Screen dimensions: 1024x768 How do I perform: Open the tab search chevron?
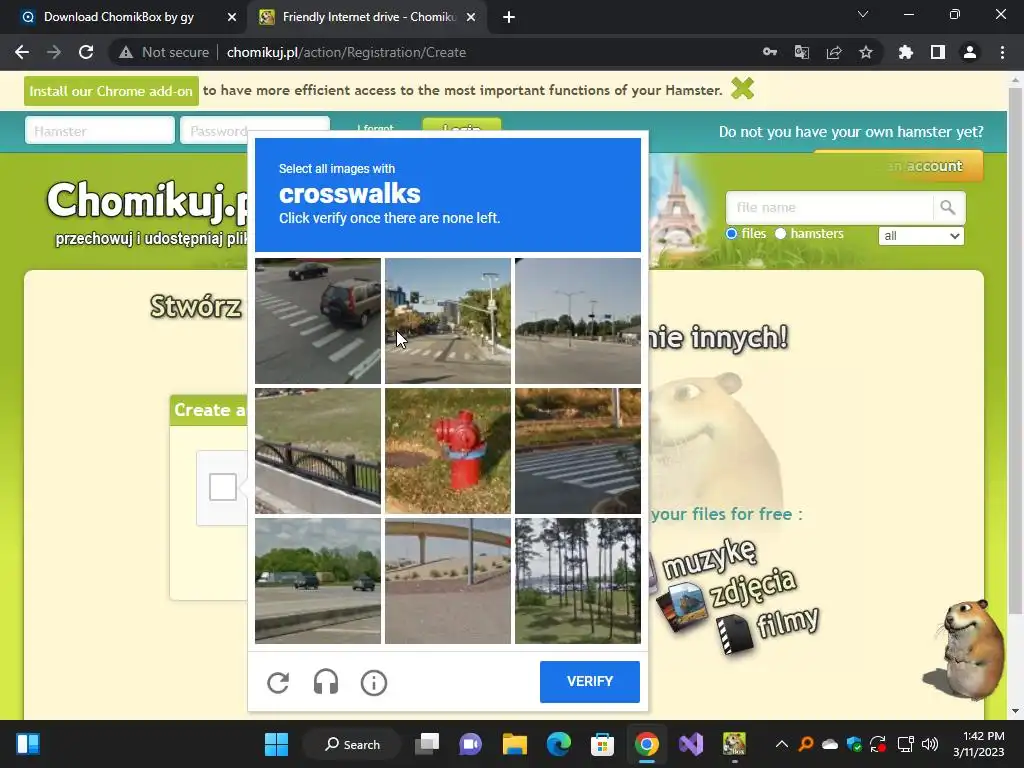click(863, 14)
